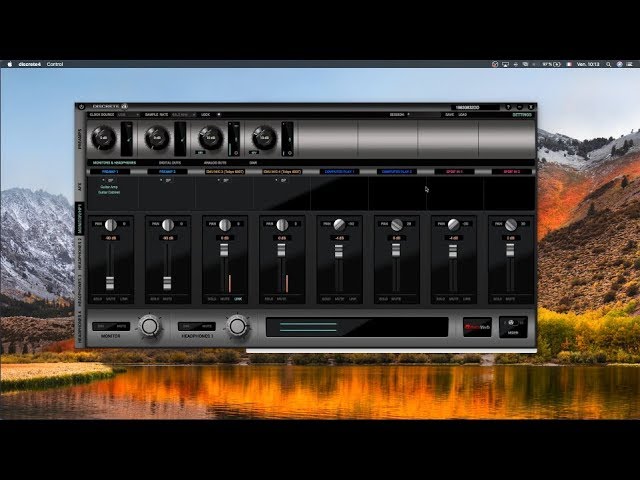Image resolution: width=640 pixels, height=480 pixels.
Task: Click the Preamp 3 input type selector strip
Action: [234, 139]
